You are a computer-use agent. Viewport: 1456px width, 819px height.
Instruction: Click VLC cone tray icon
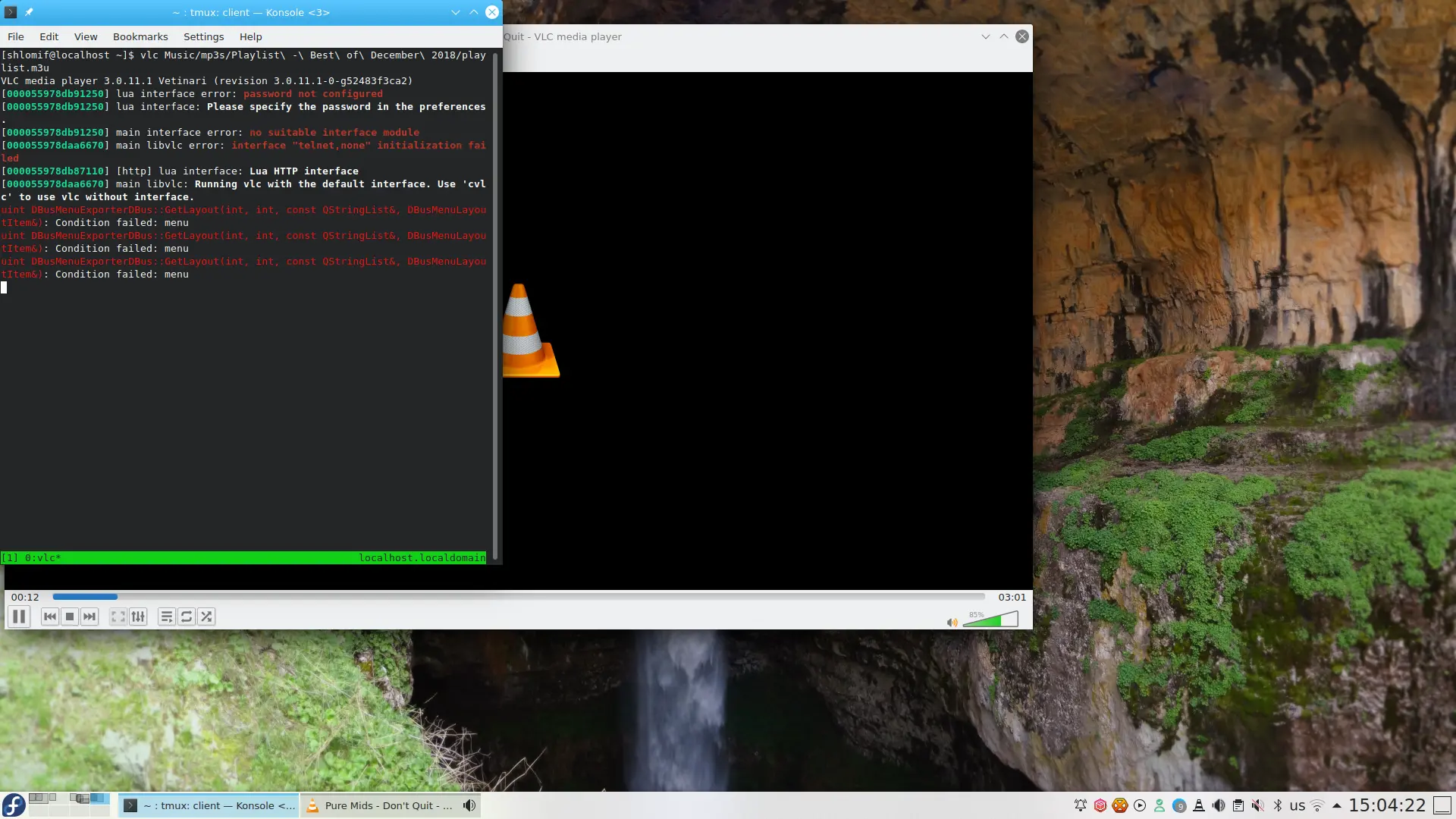click(1198, 805)
